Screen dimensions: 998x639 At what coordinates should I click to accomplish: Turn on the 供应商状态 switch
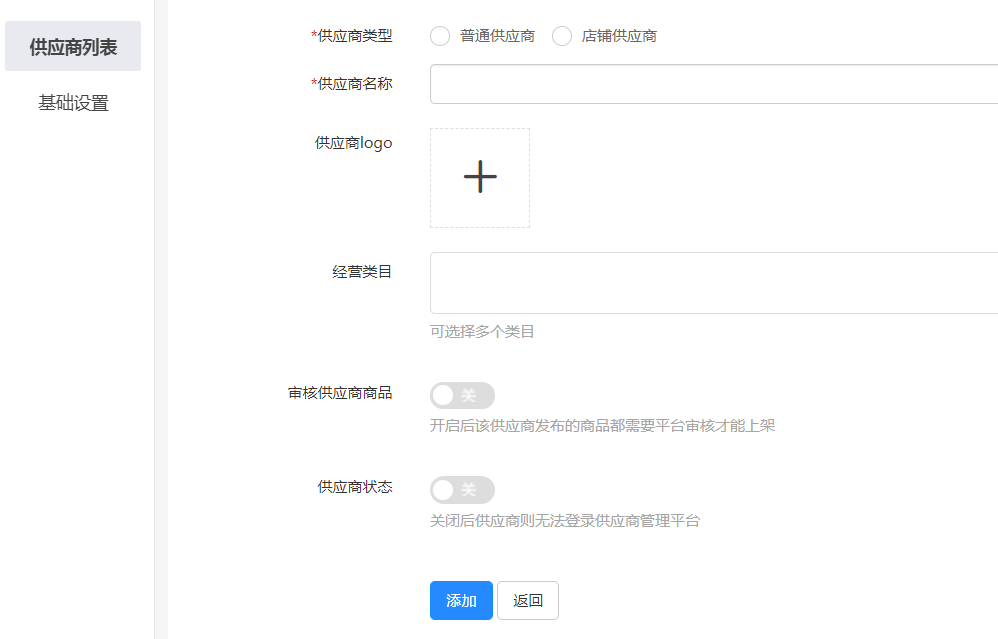(462, 490)
